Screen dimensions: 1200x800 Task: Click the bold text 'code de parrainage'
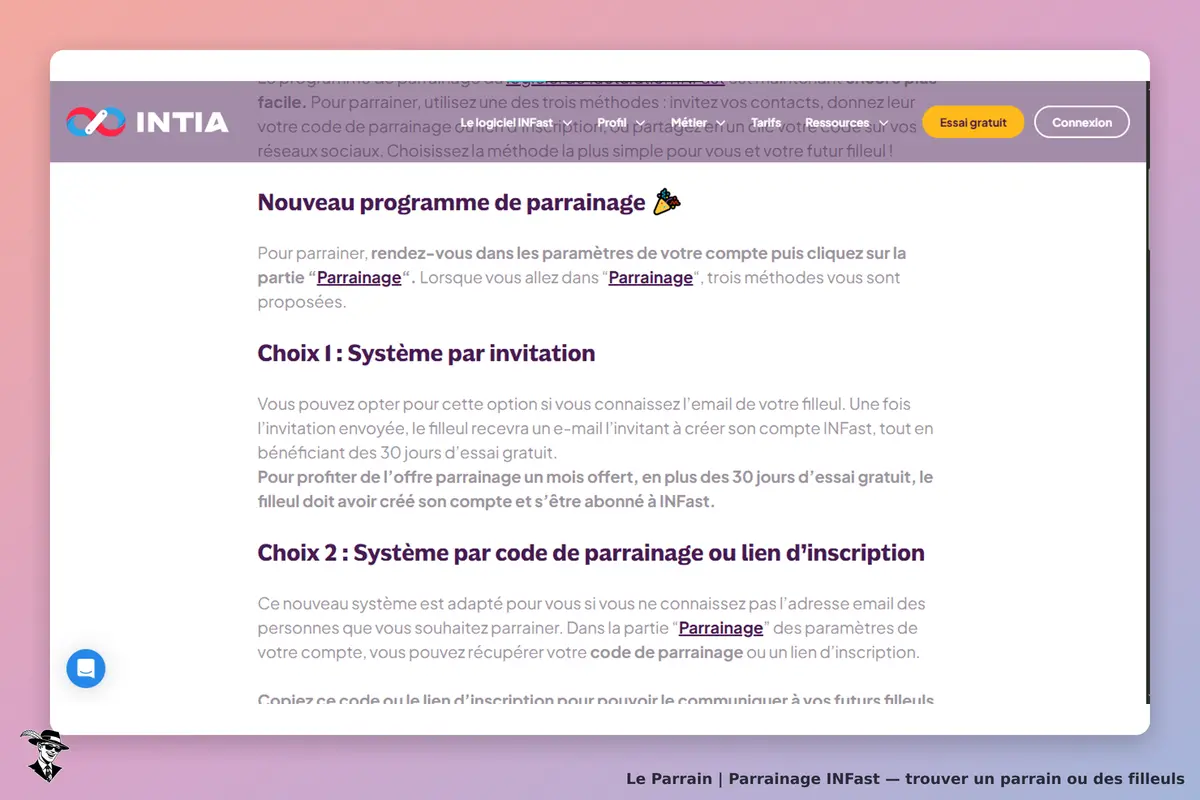click(666, 653)
